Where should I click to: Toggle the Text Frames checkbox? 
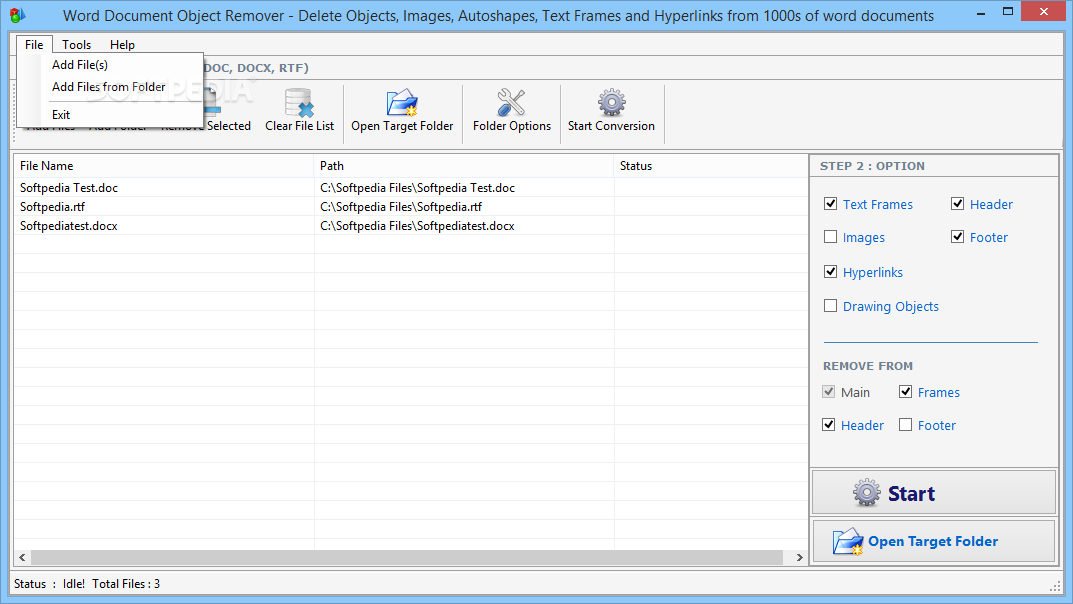830,204
